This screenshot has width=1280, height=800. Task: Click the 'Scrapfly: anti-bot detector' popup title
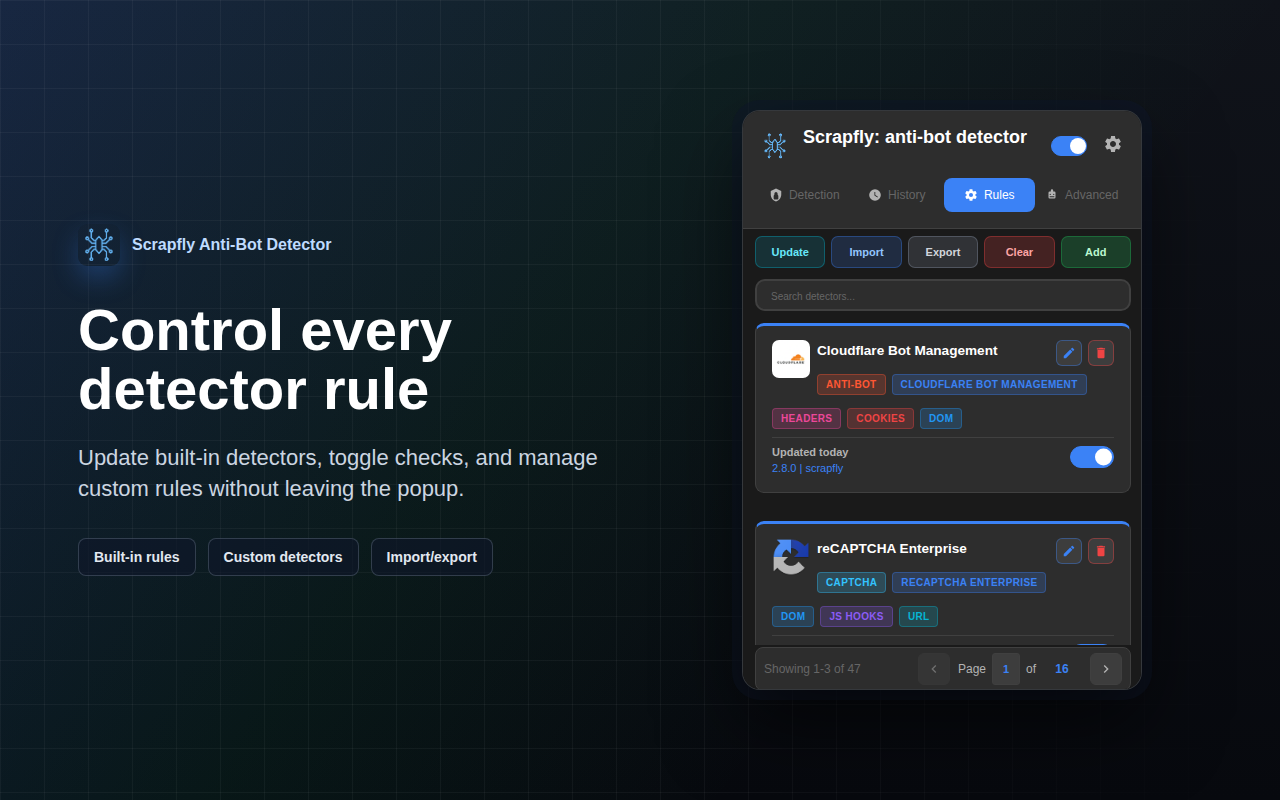tap(915, 137)
